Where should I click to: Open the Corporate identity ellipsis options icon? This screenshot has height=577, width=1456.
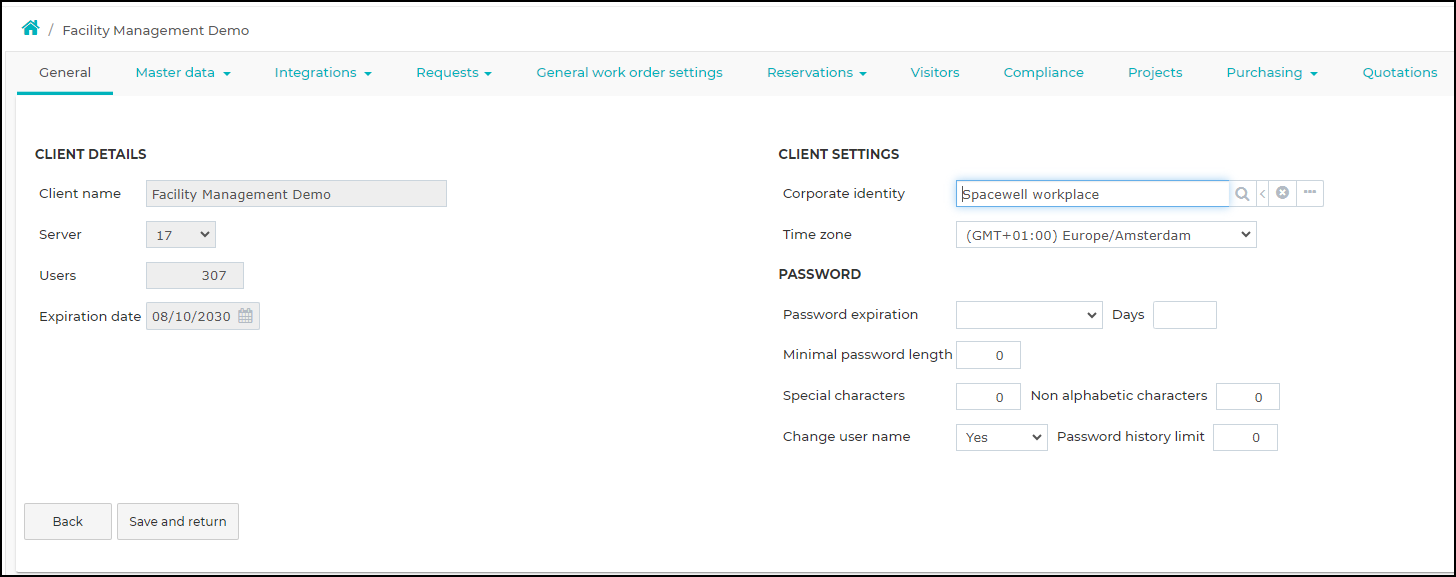point(1310,193)
